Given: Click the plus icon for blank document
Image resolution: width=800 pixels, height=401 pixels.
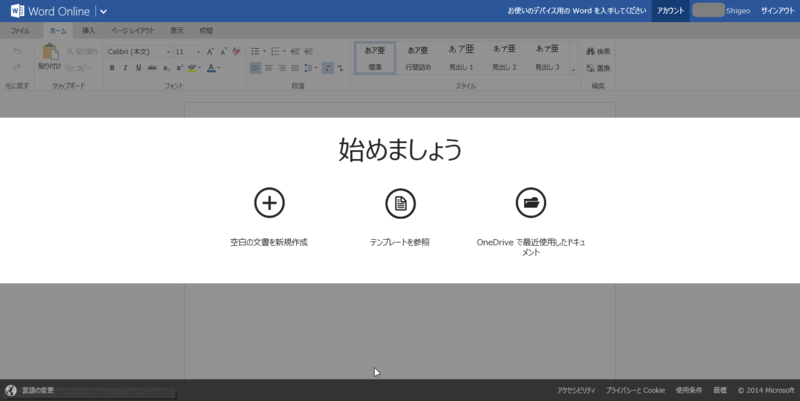Looking at the screenshot, I should [269, 203].
